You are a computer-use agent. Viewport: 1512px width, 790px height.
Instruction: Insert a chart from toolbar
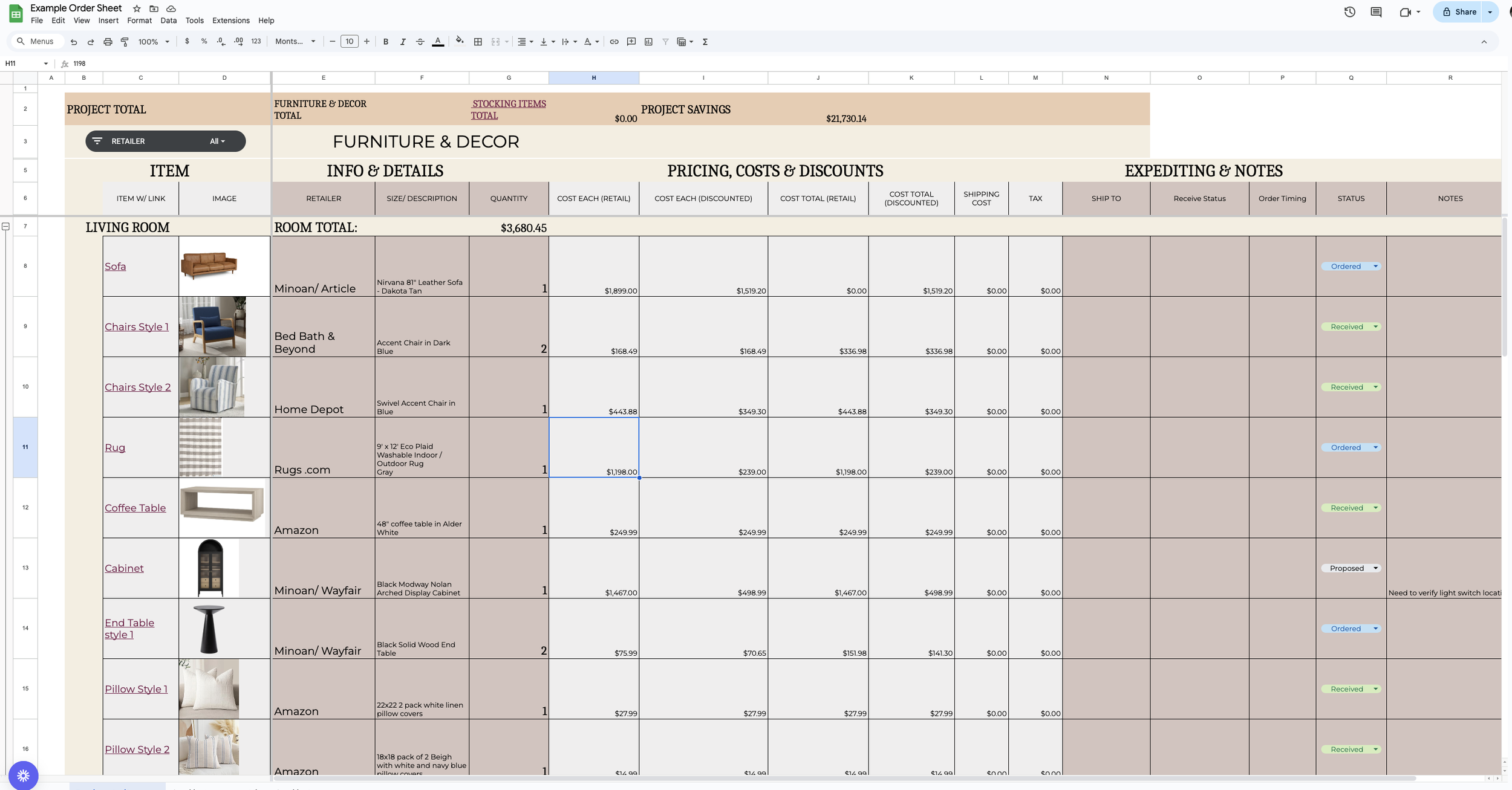coord(648,42)
